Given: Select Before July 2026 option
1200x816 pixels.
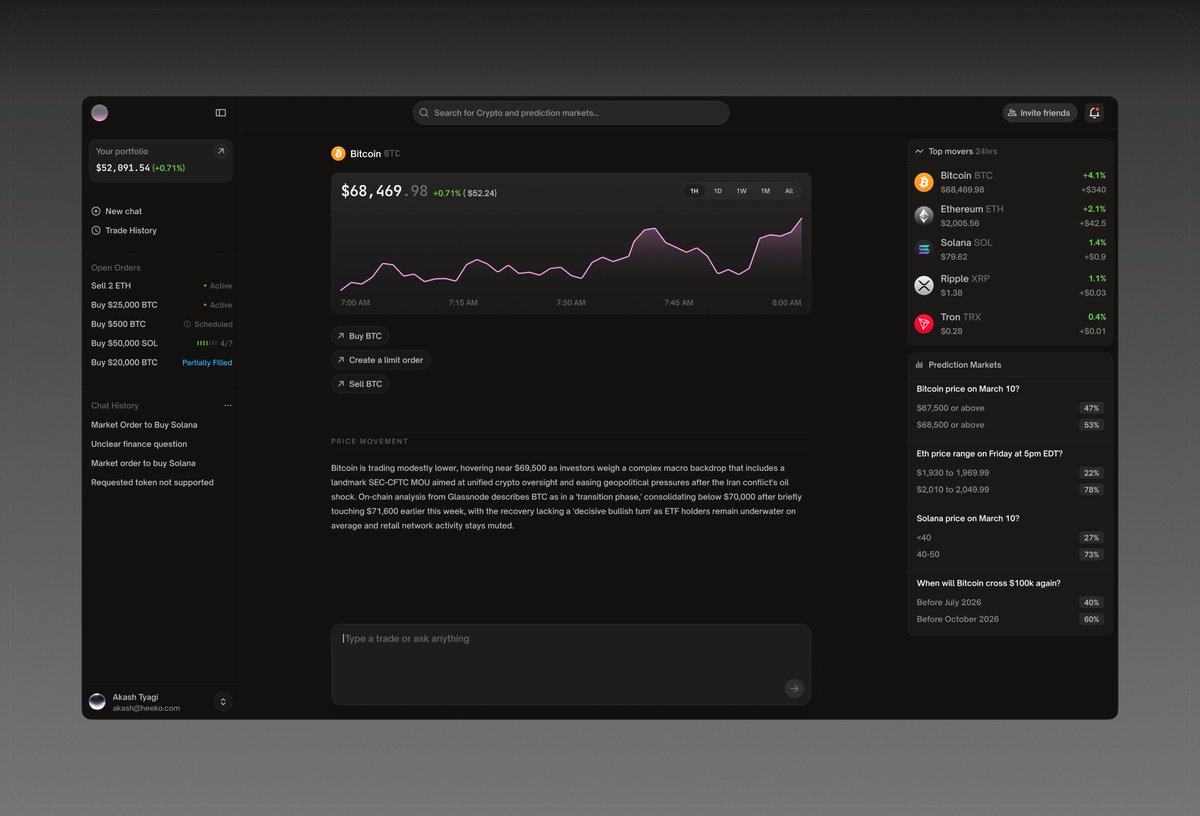Looking at the screenshot, I should tap(1010, 603).
